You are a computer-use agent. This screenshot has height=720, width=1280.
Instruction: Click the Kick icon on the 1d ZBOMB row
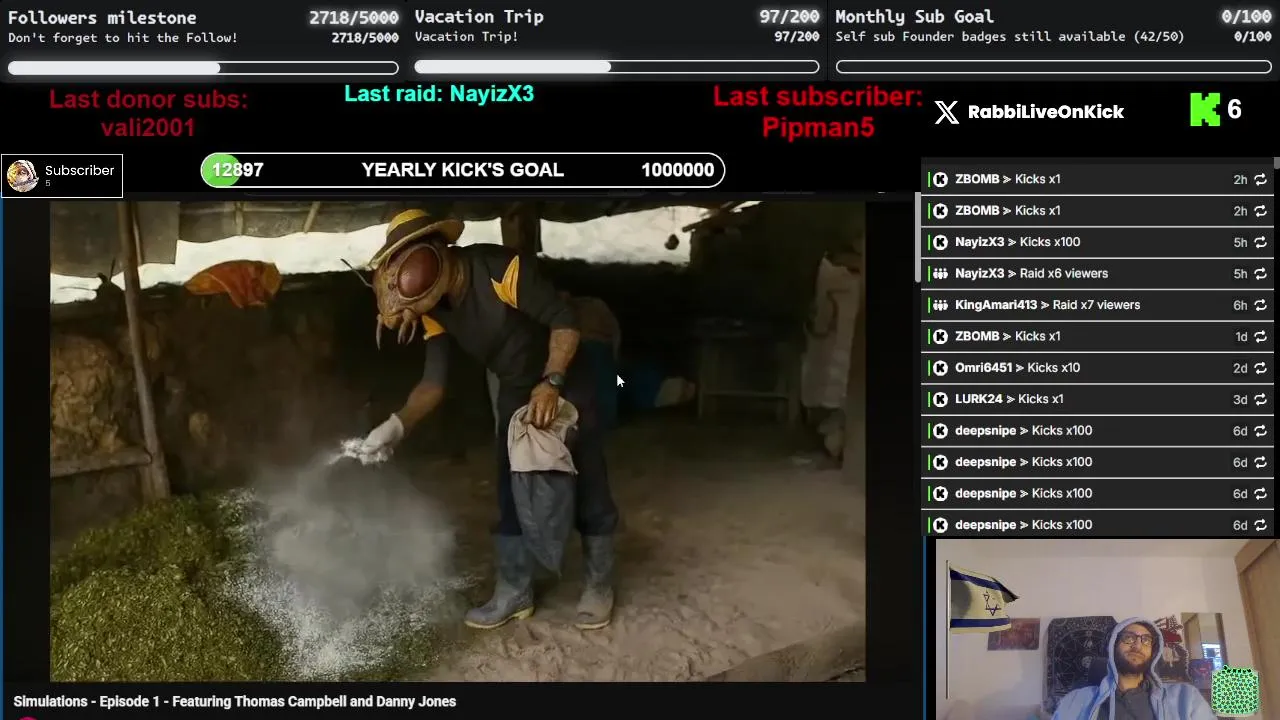pos(940,336)
